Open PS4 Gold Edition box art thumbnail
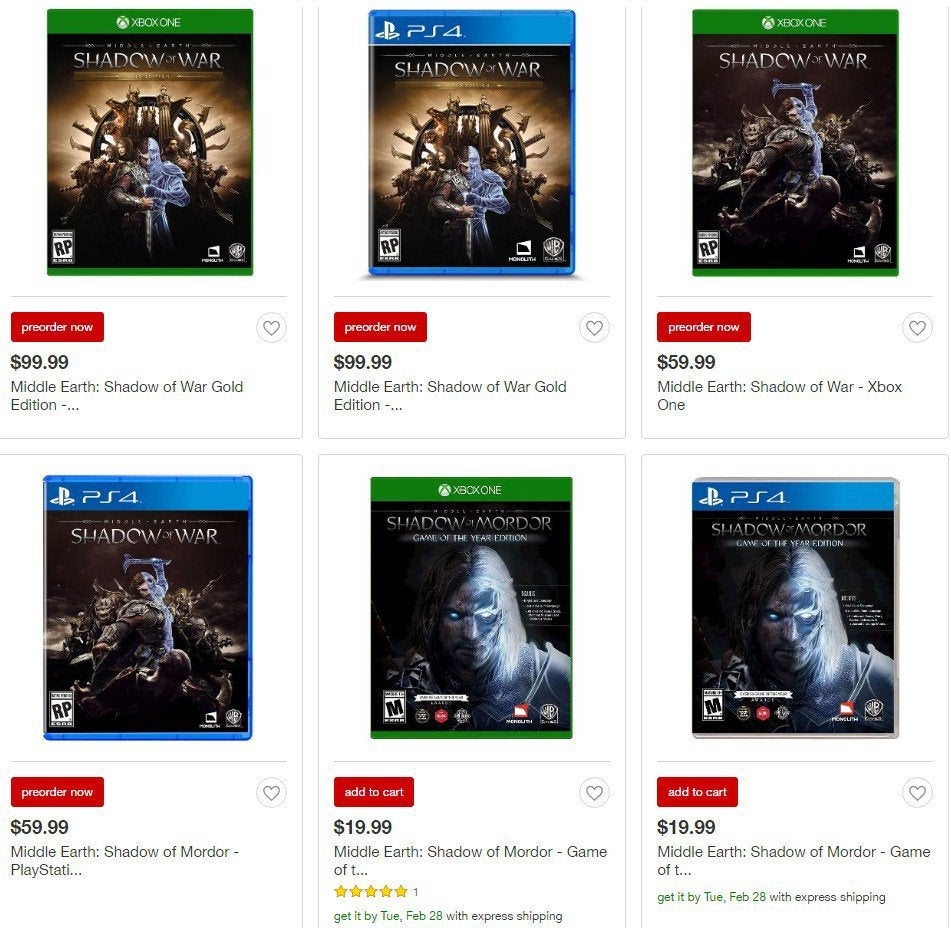 coord(472,143)
